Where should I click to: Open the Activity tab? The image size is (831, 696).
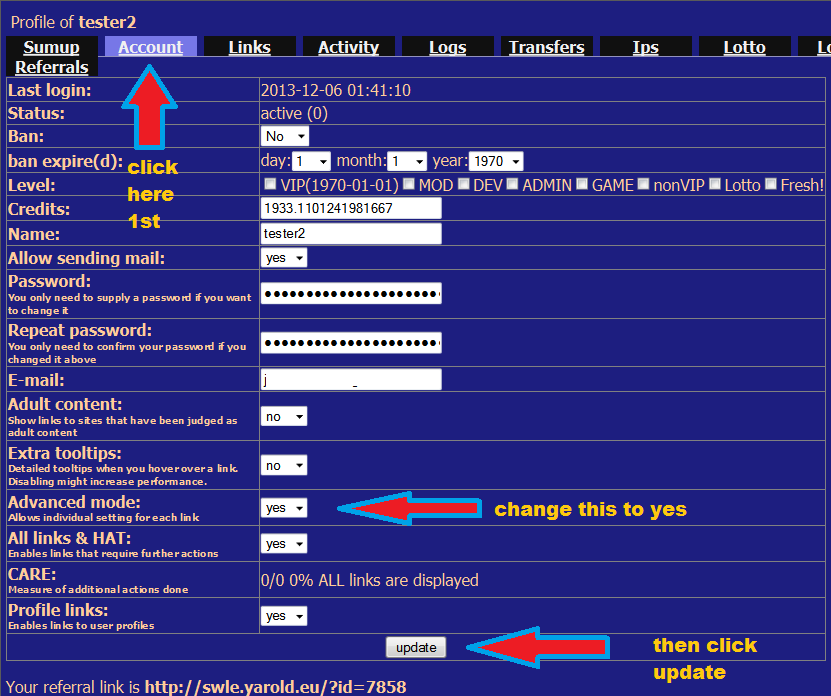pyautogui.click(x=348, y=47)
